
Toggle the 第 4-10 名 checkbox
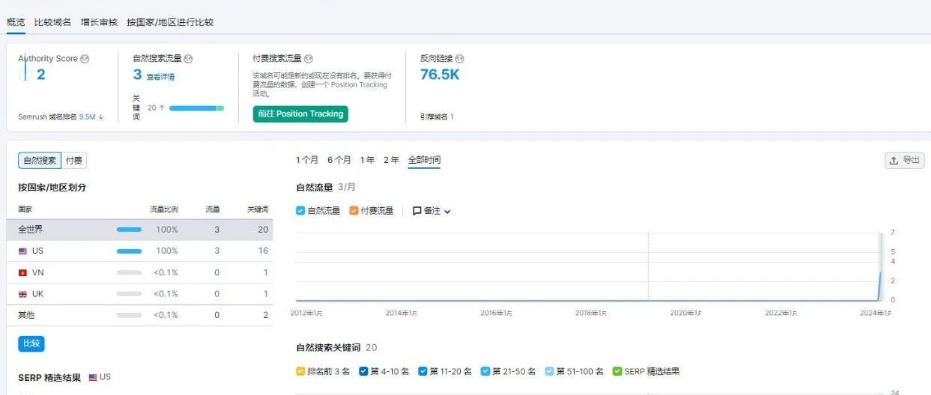363,371
